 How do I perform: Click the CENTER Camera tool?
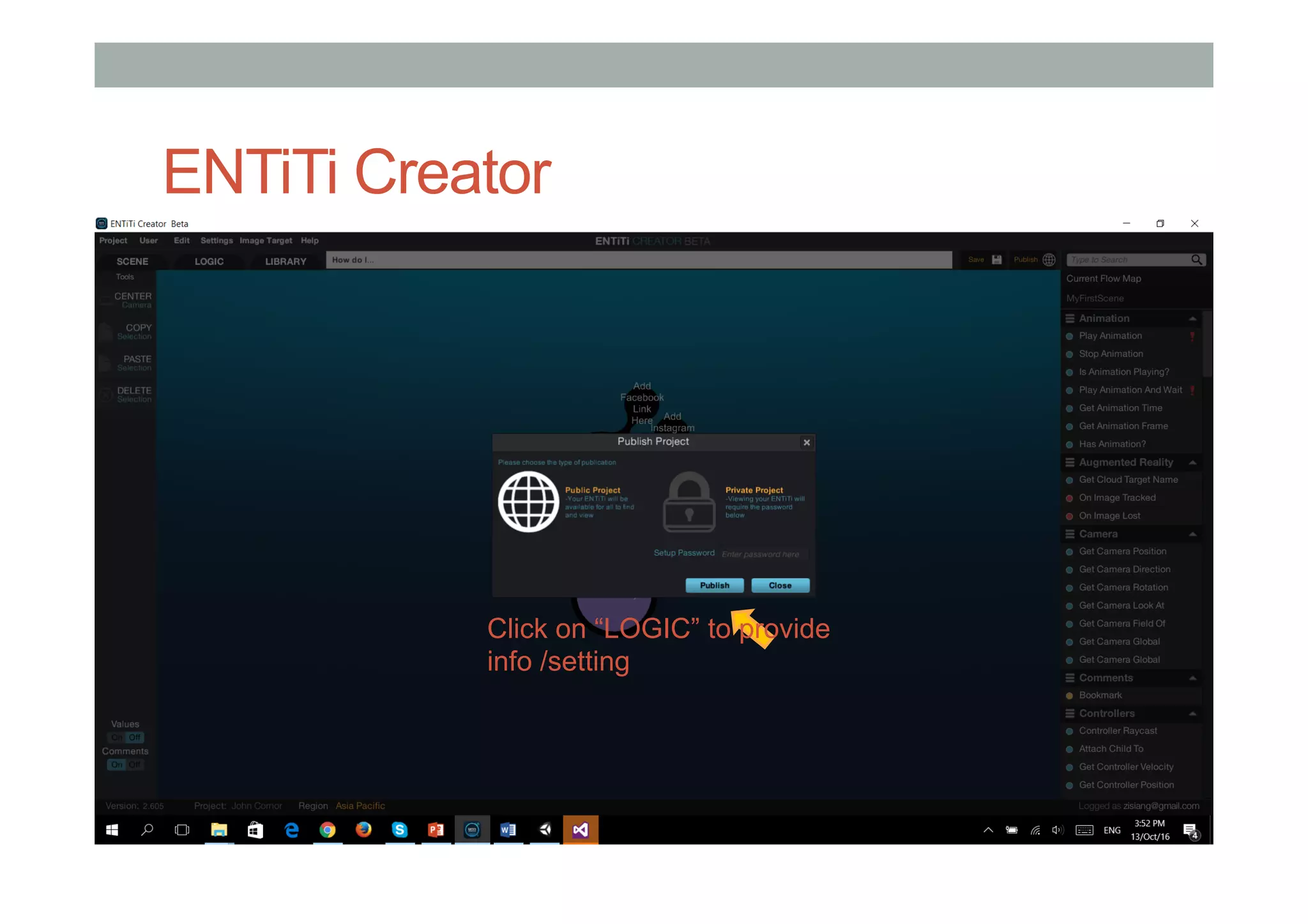(126, 300)
